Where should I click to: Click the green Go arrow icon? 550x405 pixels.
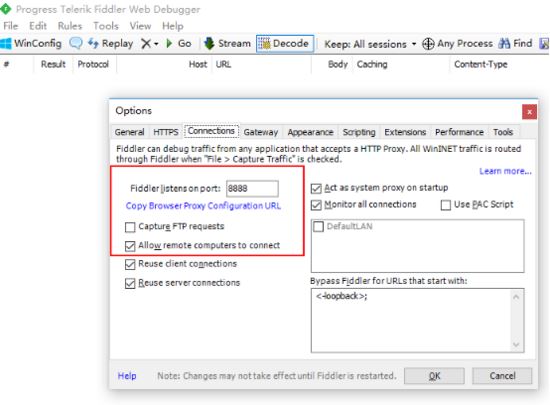coord(169,43)
